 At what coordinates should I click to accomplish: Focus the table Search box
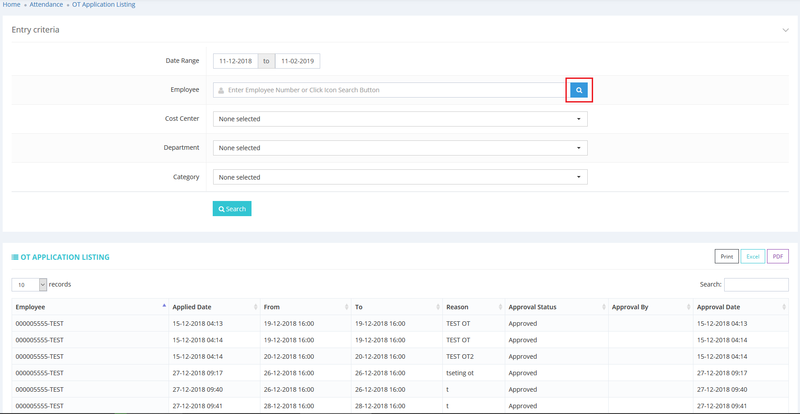pyautogui.click(x=756, y=285)
